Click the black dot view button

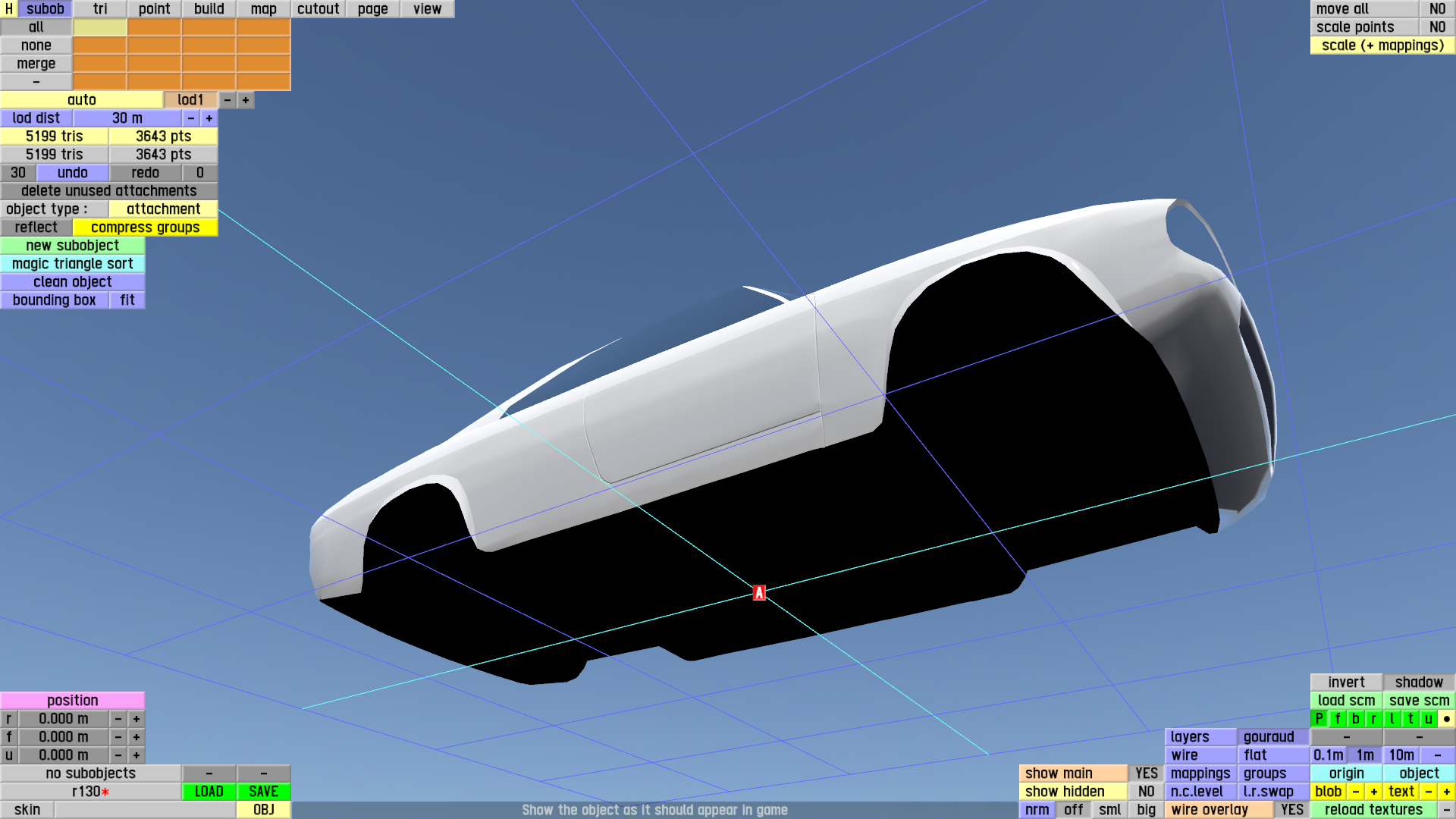1446,719
